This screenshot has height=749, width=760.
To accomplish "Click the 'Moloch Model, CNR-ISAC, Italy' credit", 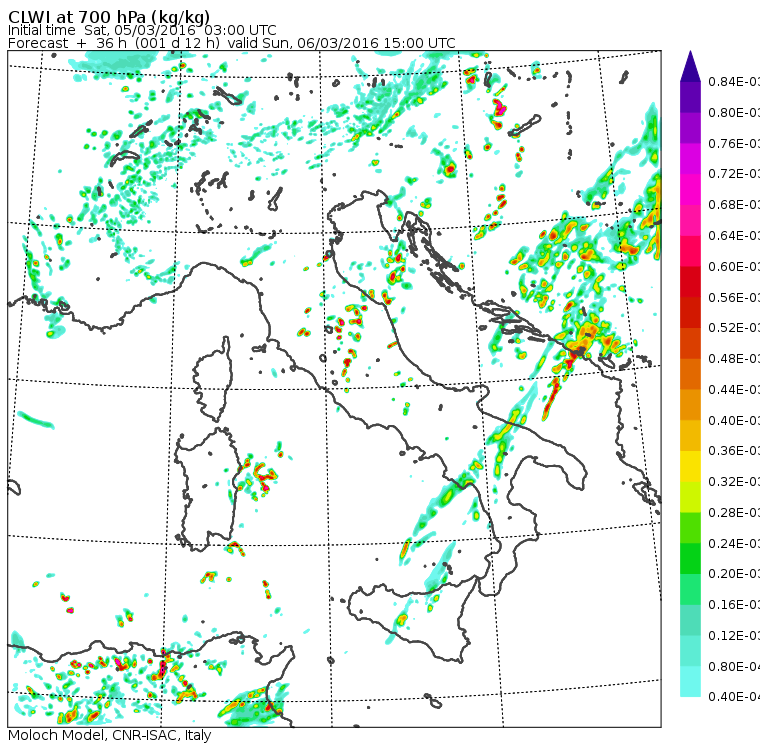I will point(110,735).
